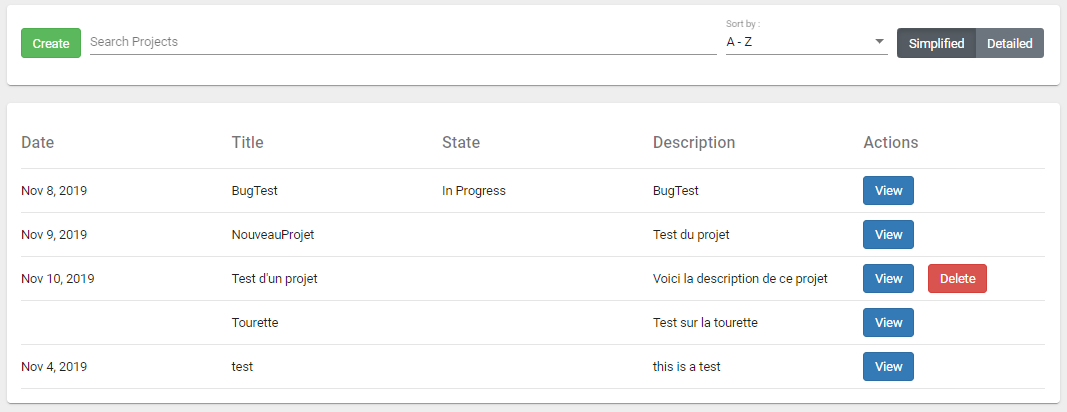View the BugTest project
This screenshot has width=1067, height=412.
pyautogui.click(x=888, y=191)
